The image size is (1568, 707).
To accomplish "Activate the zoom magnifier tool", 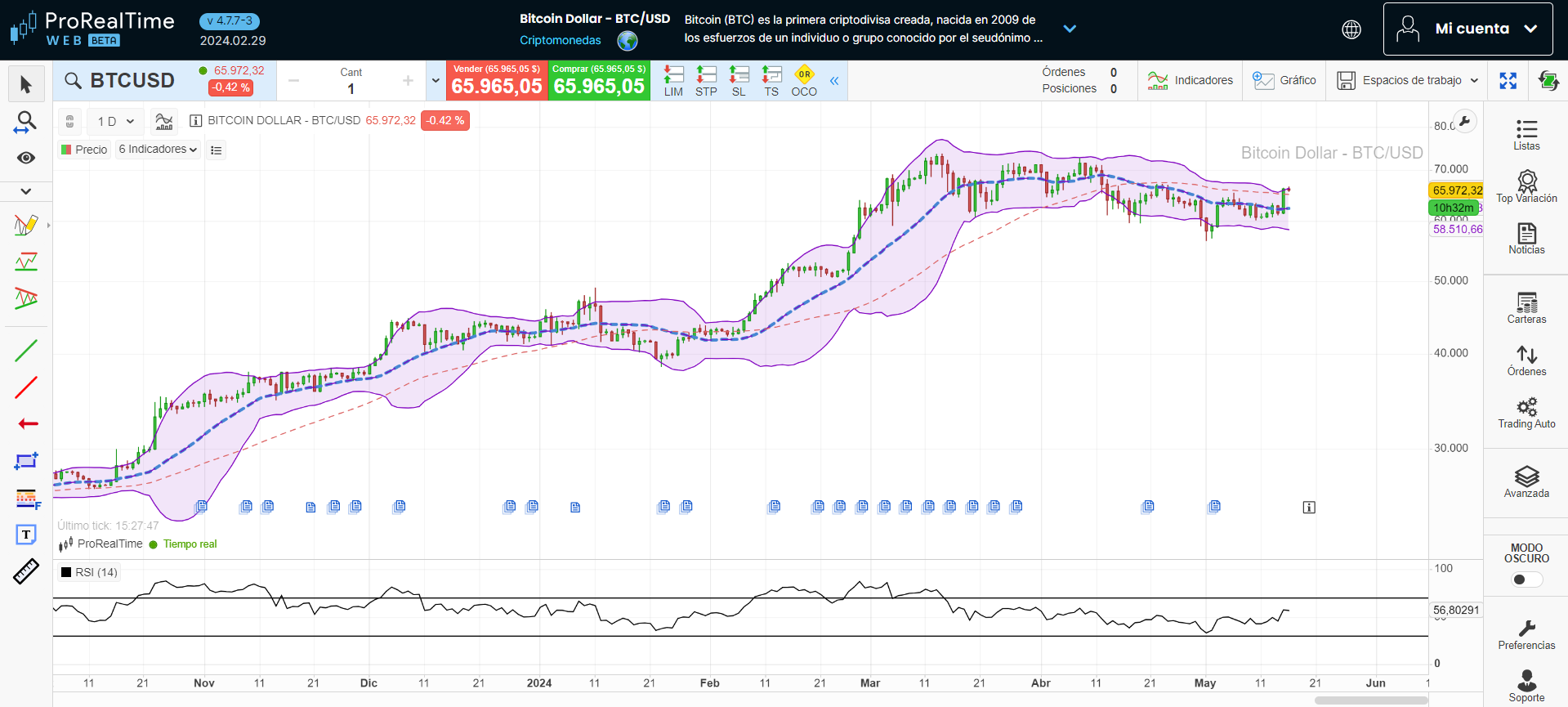I will point(26,123).
